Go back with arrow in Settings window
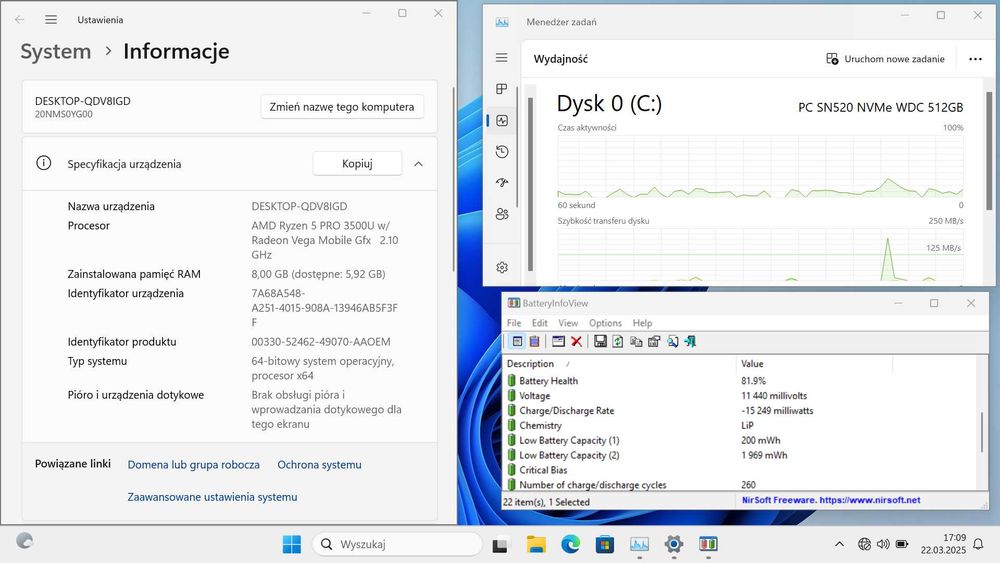 pyautogui.click(x=20, y=20)
